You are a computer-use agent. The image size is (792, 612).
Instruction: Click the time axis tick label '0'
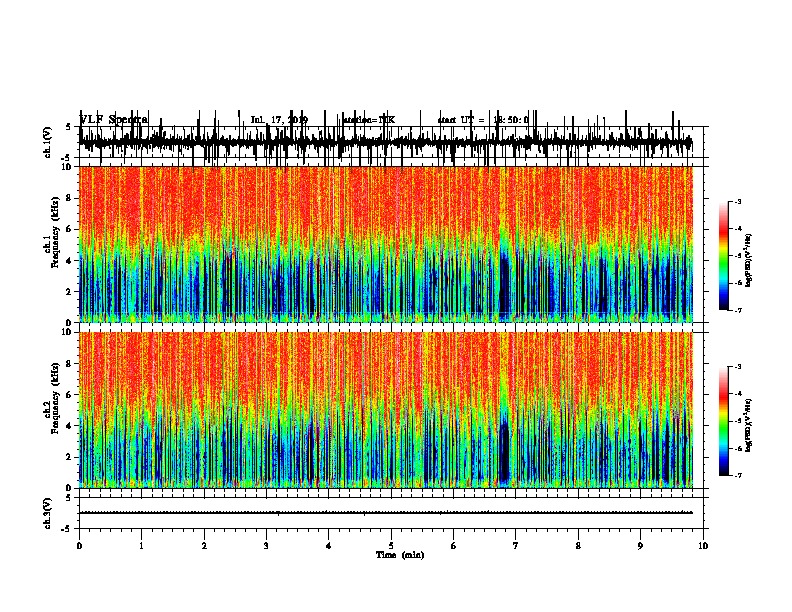coord(79,545)
